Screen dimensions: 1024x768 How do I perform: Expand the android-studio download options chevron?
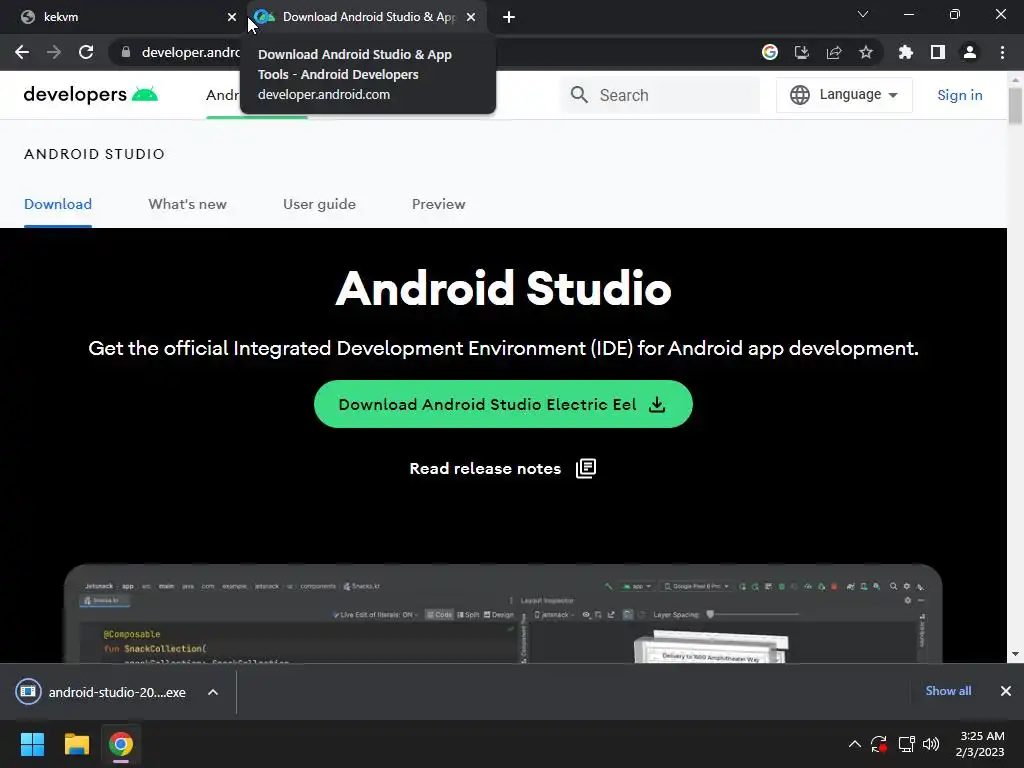(213, 692)
